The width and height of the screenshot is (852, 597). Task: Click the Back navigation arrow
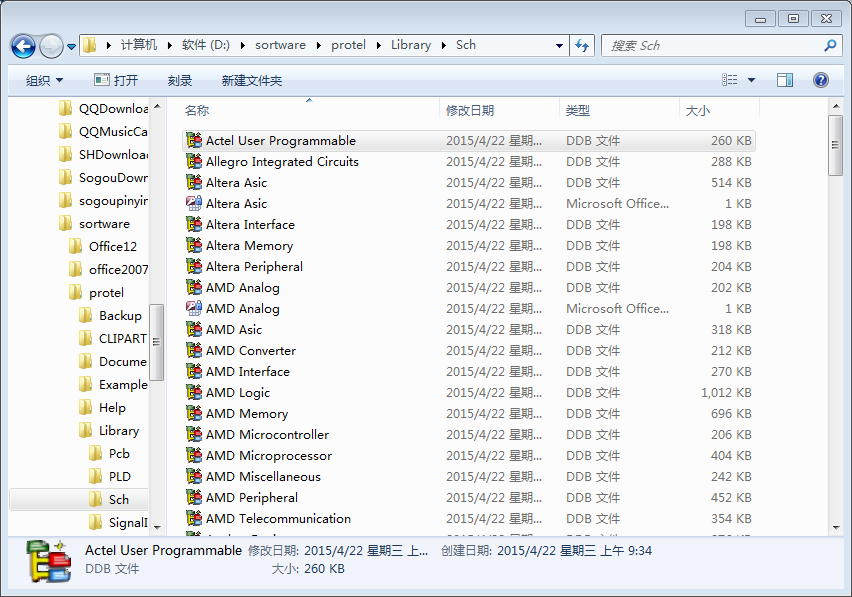(23, 47)
